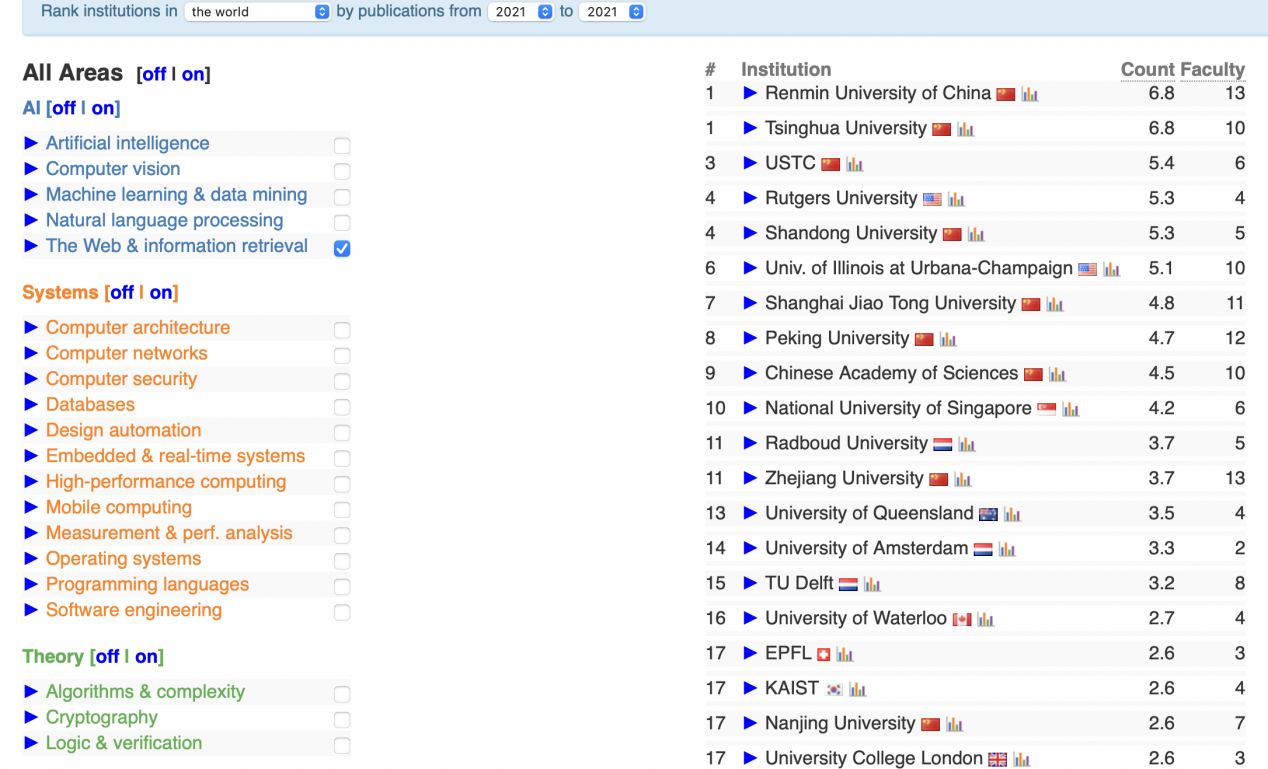
Task: Open chart icon for National University of Singapore
Action: tap(1071, 409)
